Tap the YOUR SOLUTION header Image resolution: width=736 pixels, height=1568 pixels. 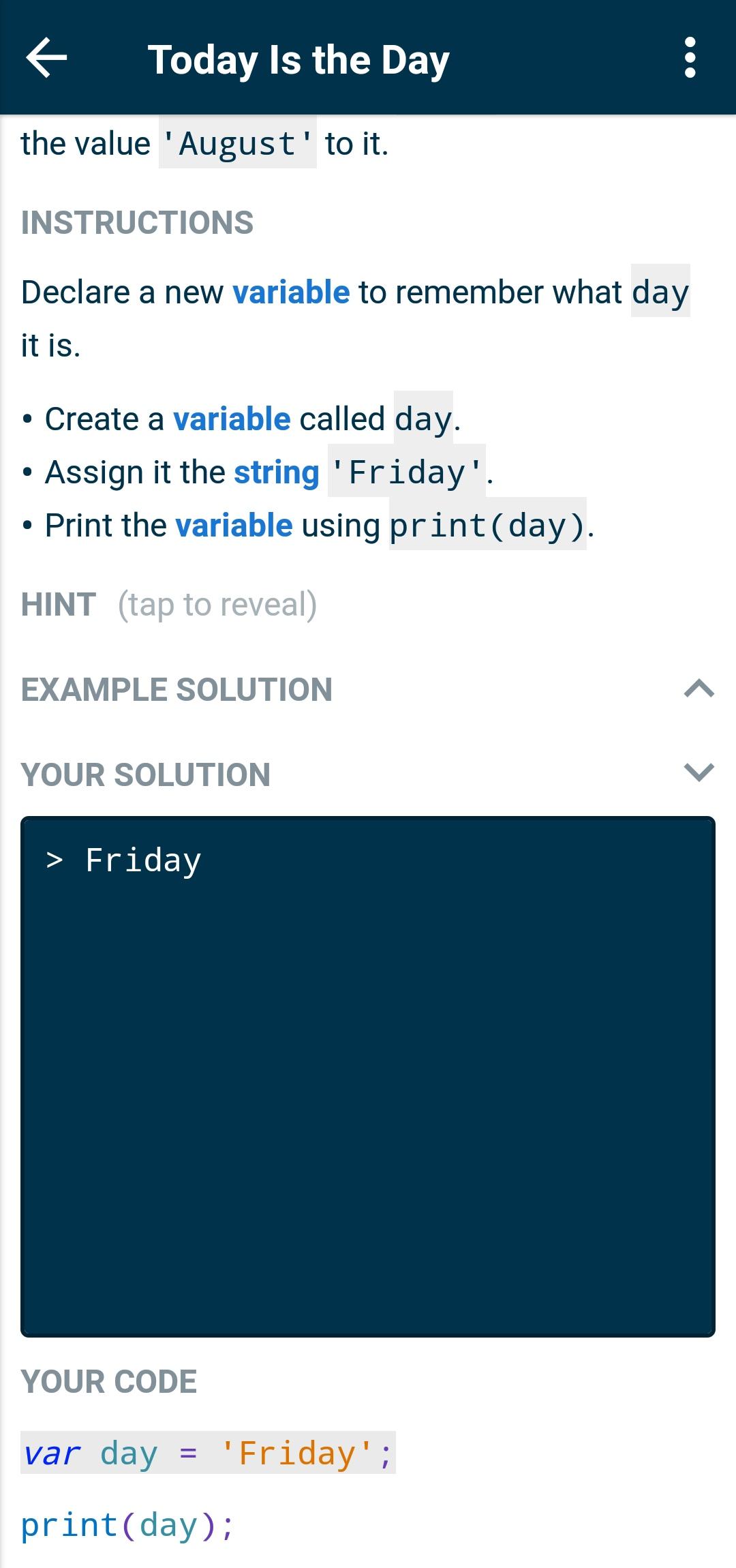pos(145,774)
